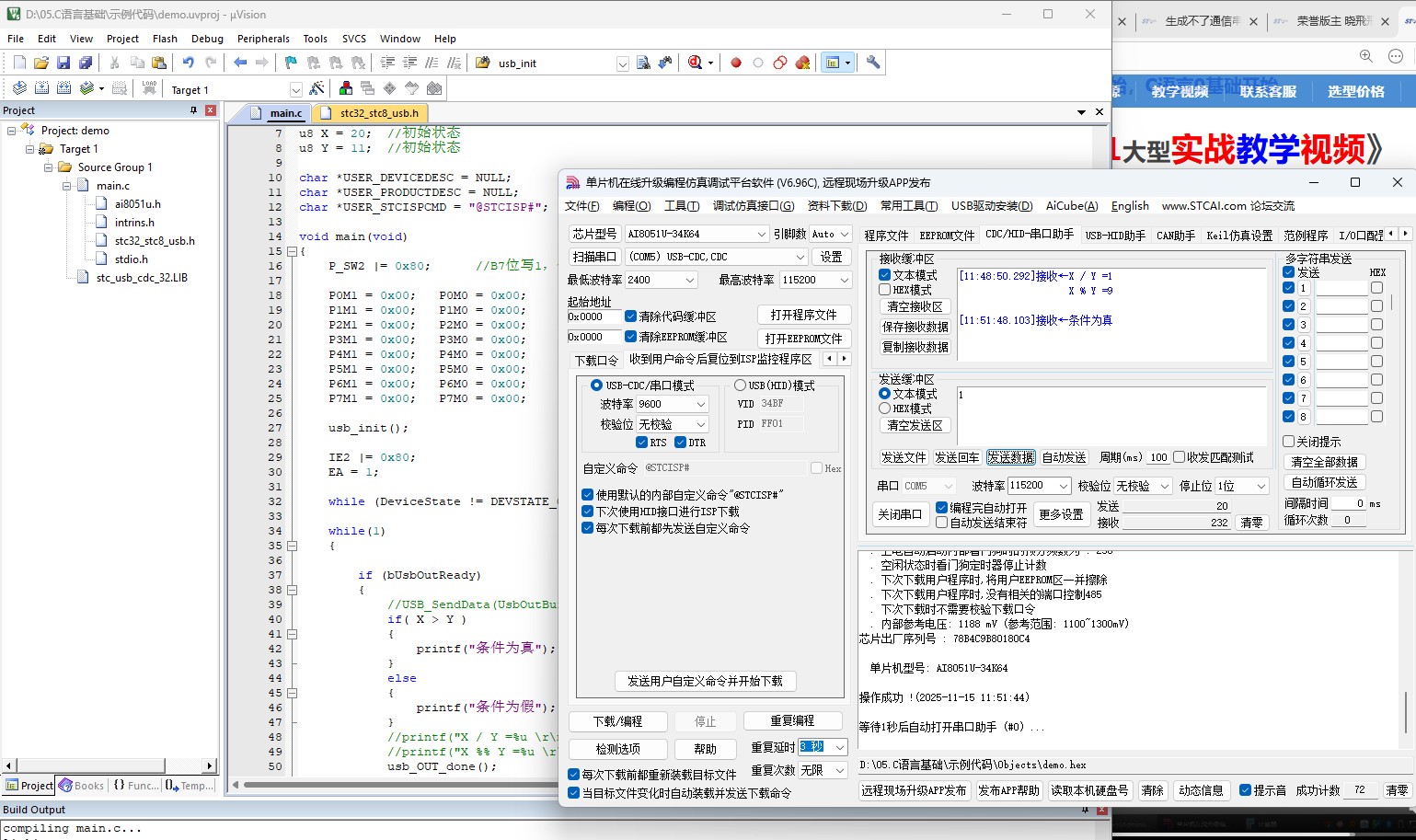Click the Rebuild all target files icon
Screen dimensions: 1416x840
[63, 87]
